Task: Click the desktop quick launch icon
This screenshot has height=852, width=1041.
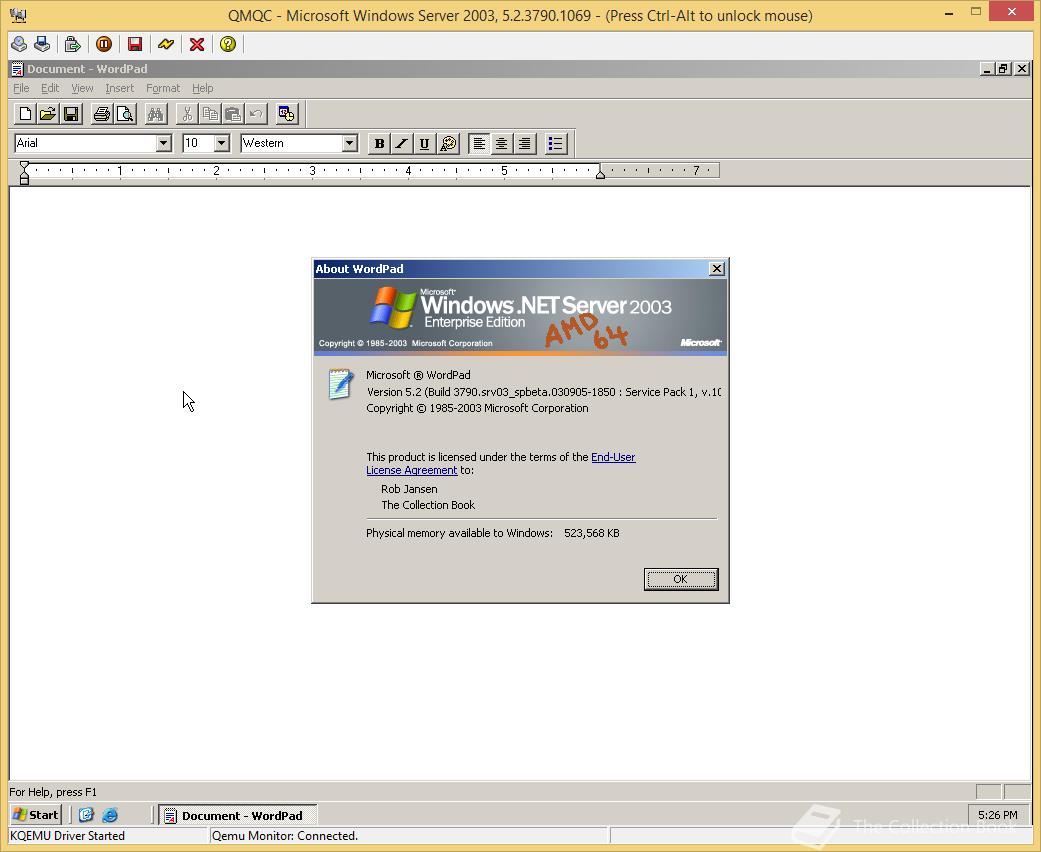Action: coord(86,815)
